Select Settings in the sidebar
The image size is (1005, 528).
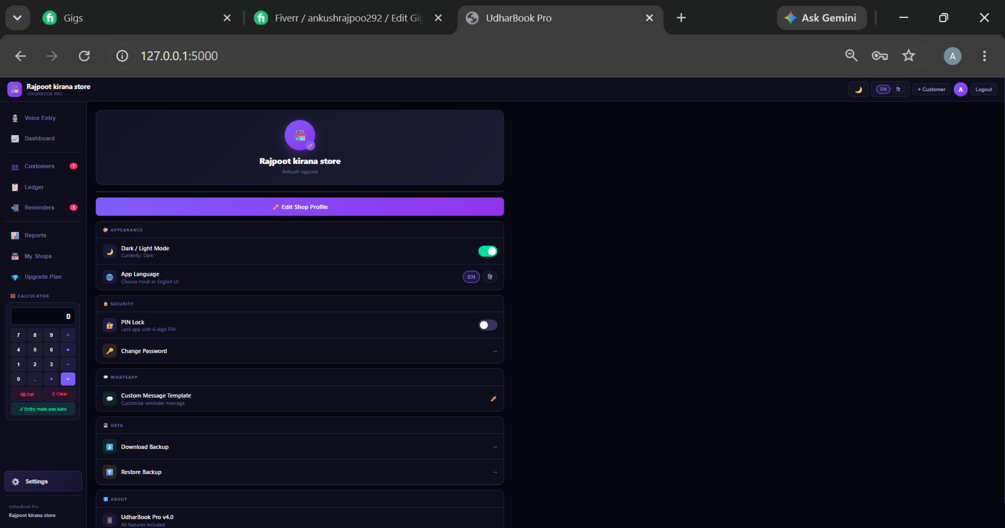[x=43, y=481]
